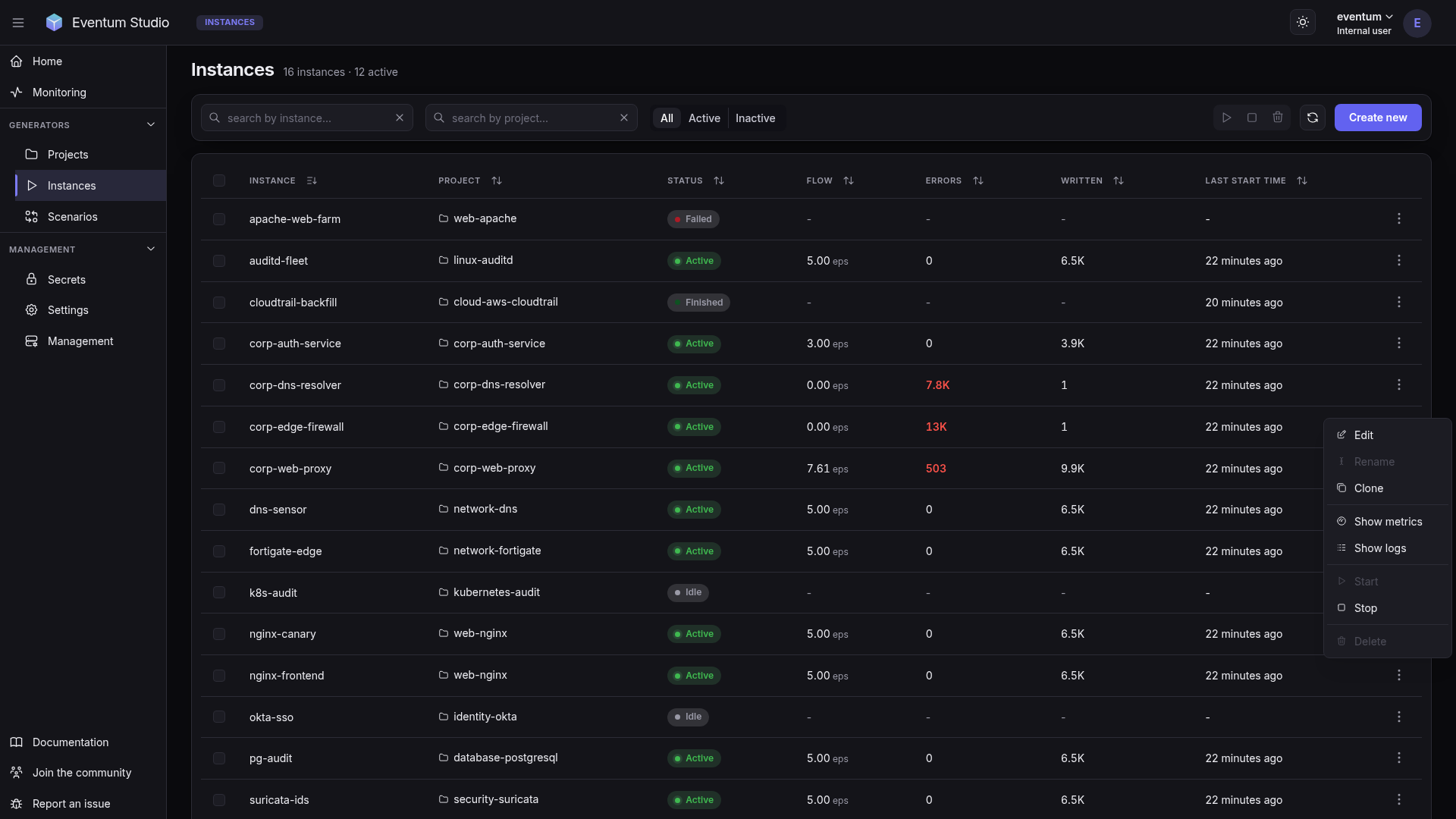Viewport: 1456px width, 819px height.
Task: Open actions menu for okta-sso row
Action: click(x=1399, y=717)
